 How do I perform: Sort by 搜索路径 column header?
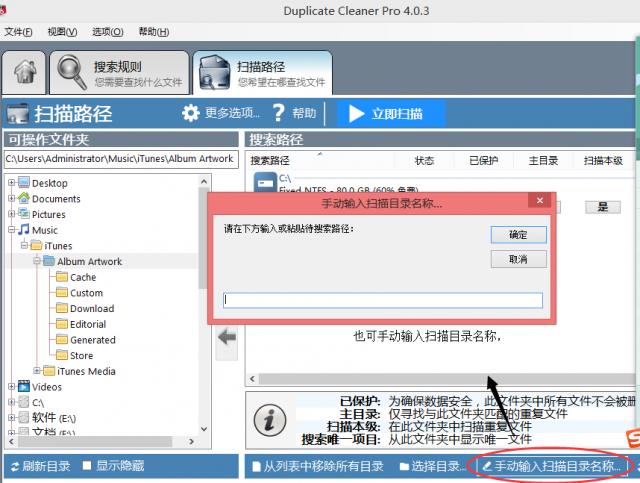pyautogui.click(x=320, y=160)
